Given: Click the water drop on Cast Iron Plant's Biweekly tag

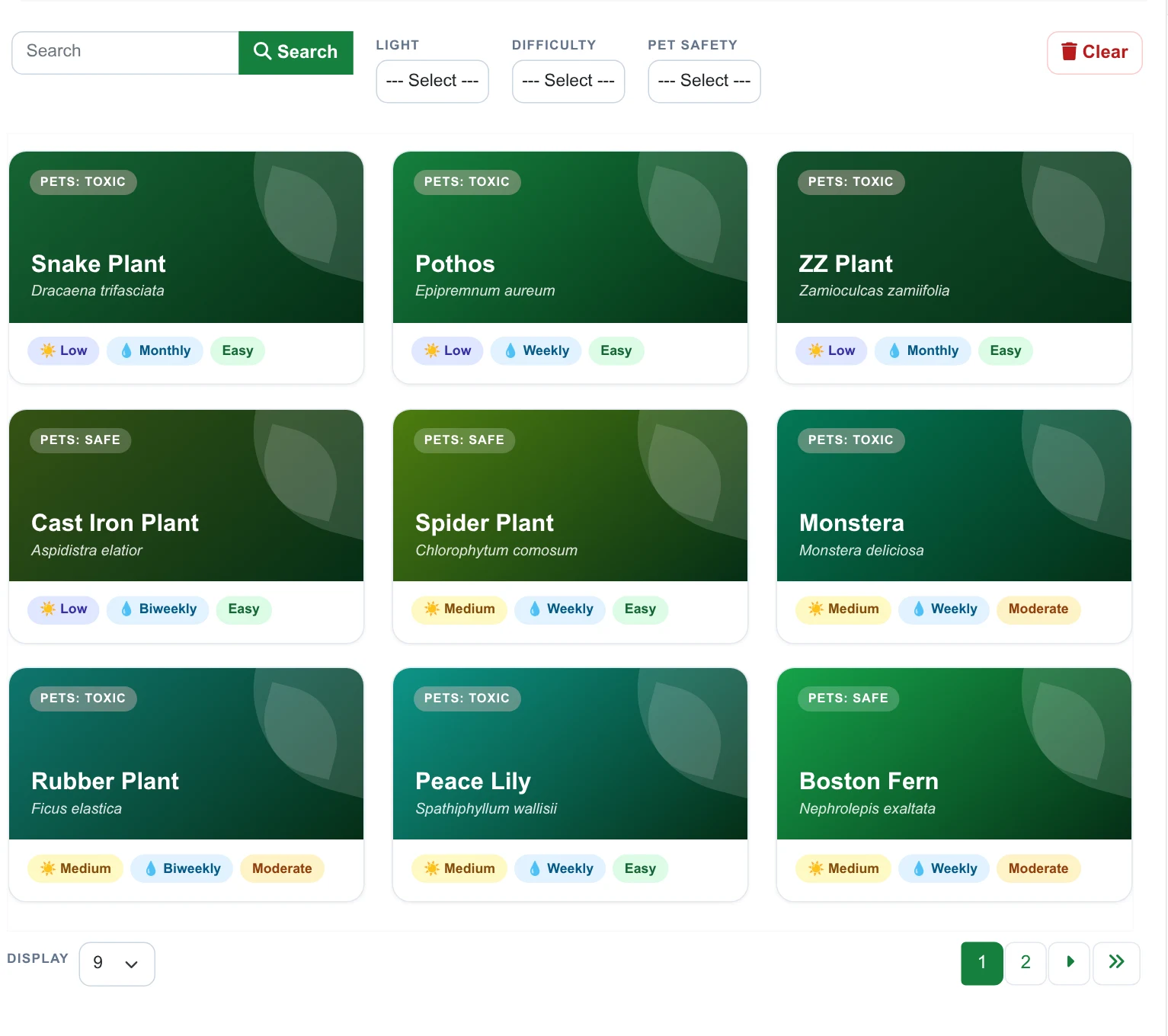Looking at the screenshot, I should (126, 609).
